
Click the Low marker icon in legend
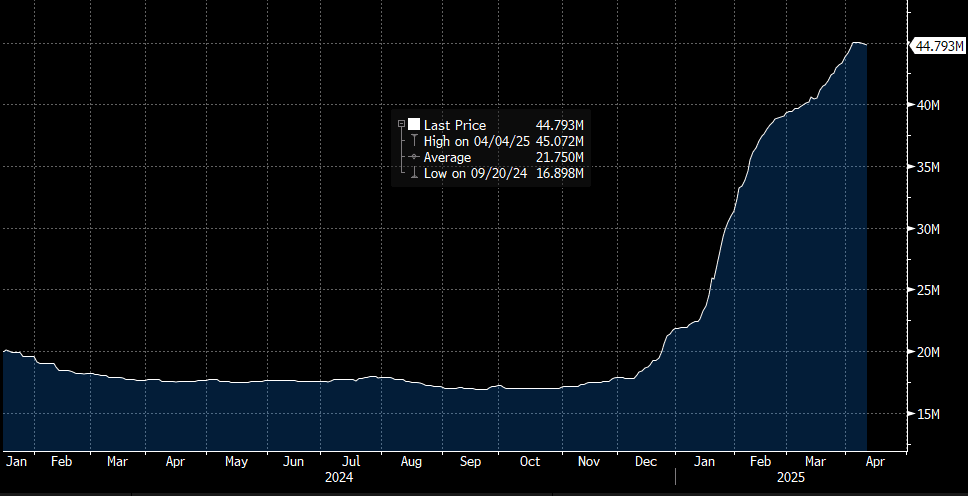413,174
